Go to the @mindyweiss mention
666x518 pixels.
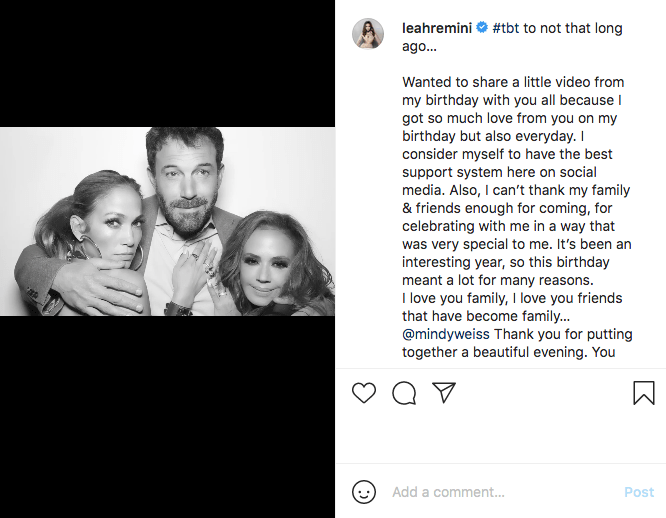446,334
